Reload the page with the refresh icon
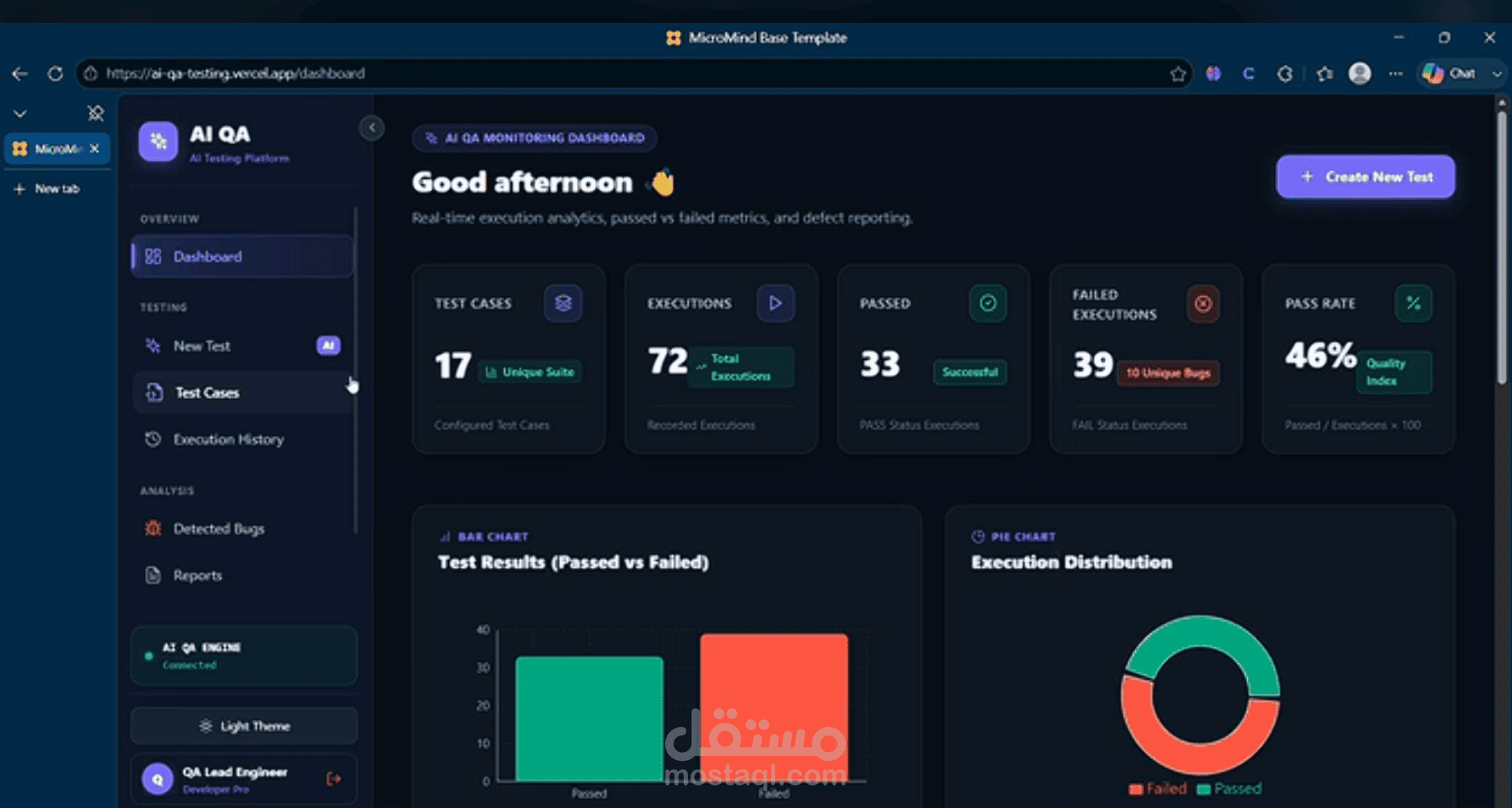The image size is (1512, 808). tap(55, 74)
